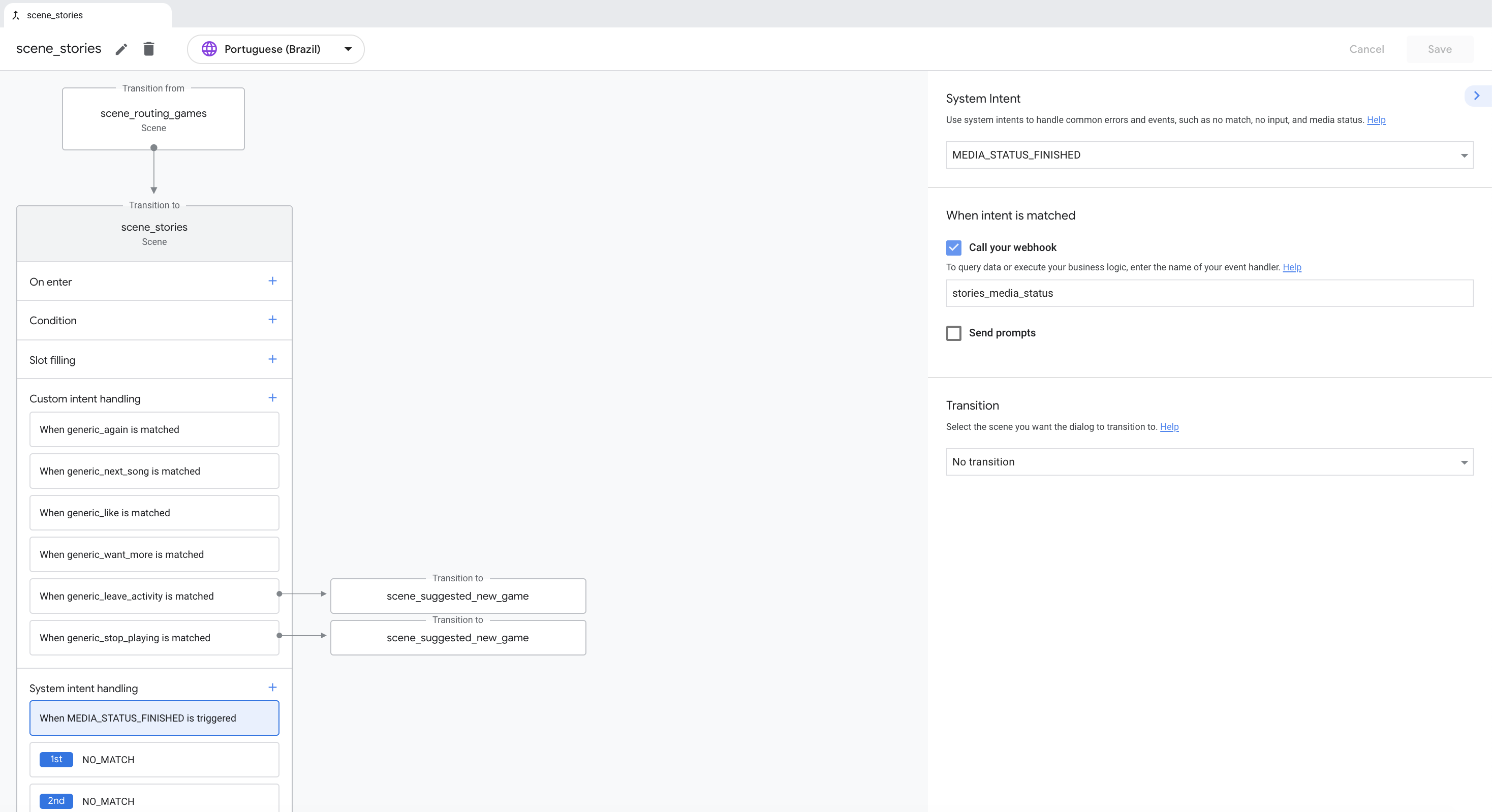Open the MEDIA_STATUS_FINISHED system intent dropdown
The image size is (1492, 812).
1209,155
